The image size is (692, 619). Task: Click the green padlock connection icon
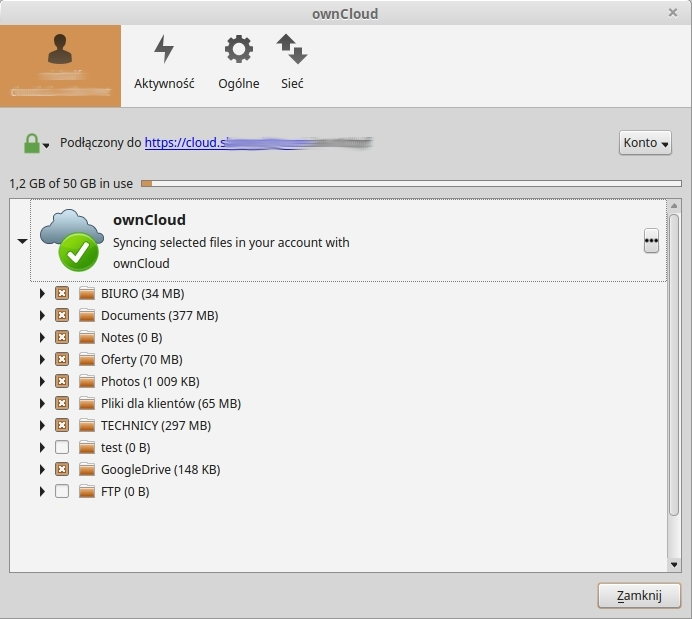click(x=31, y=143)
